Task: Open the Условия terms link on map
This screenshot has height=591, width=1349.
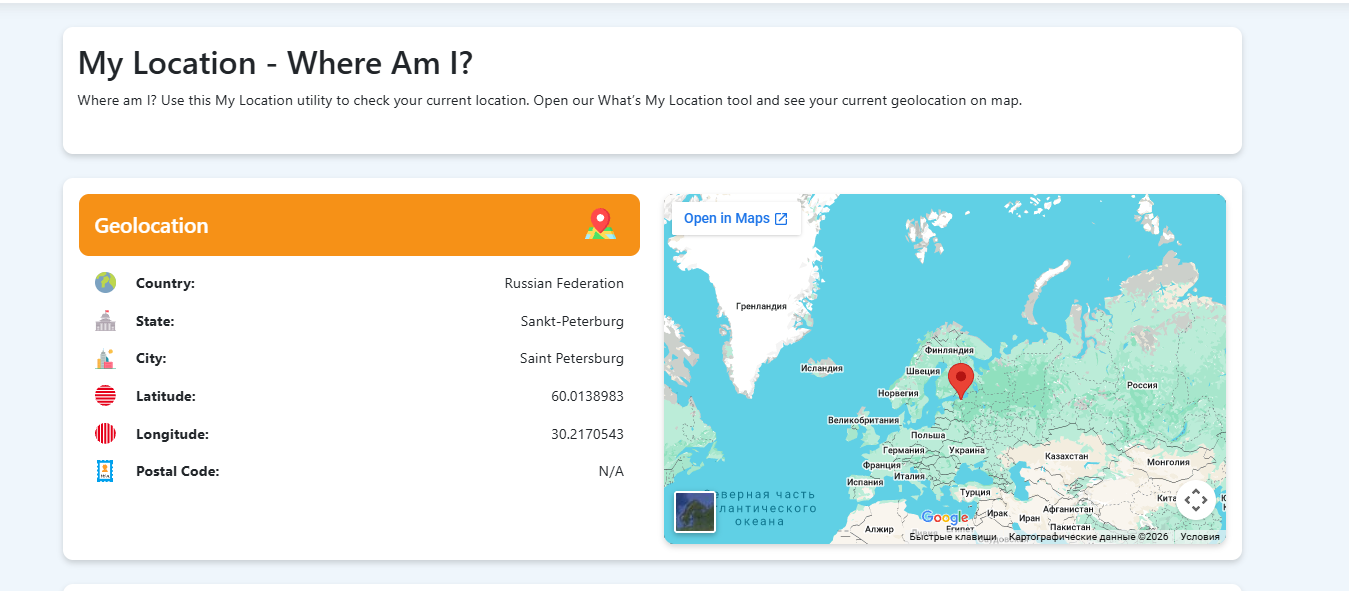Action: (1200, 537)
